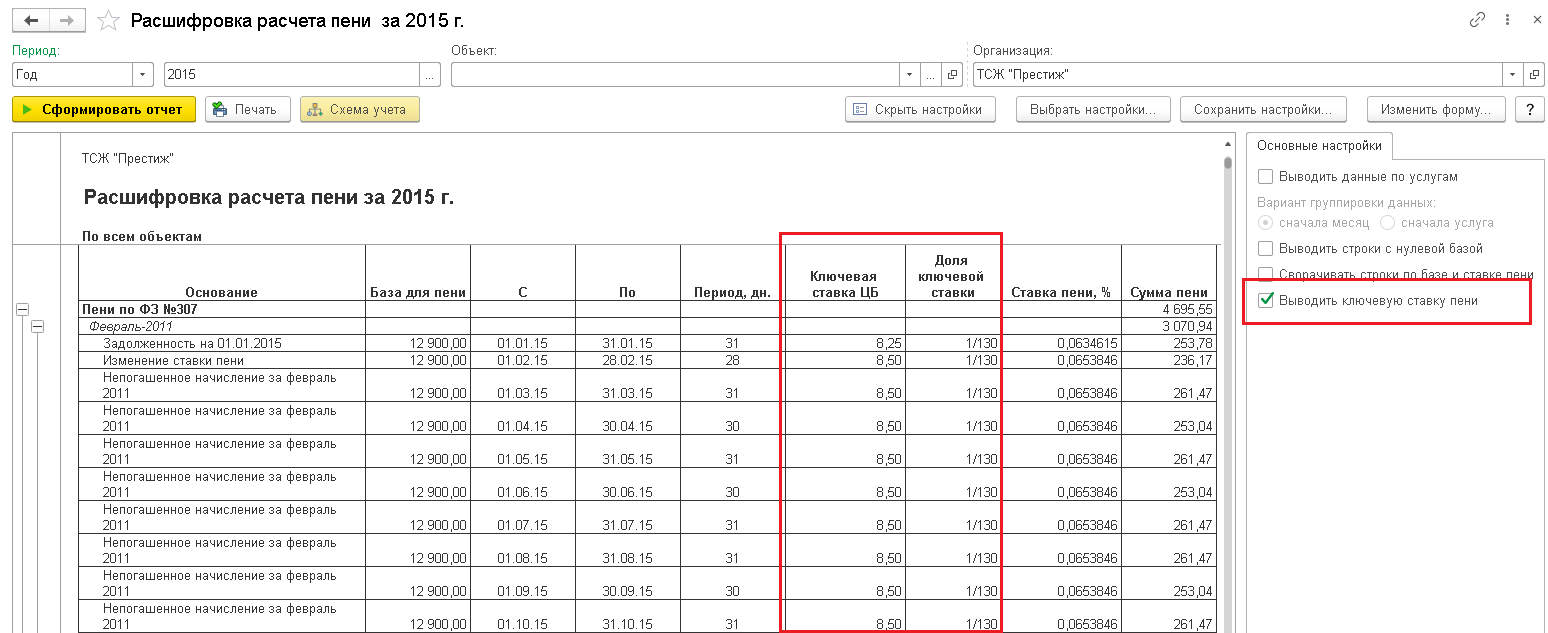Expand the Период type dropdown showing Год
The image size is (1548, 633).
point(143,75)
